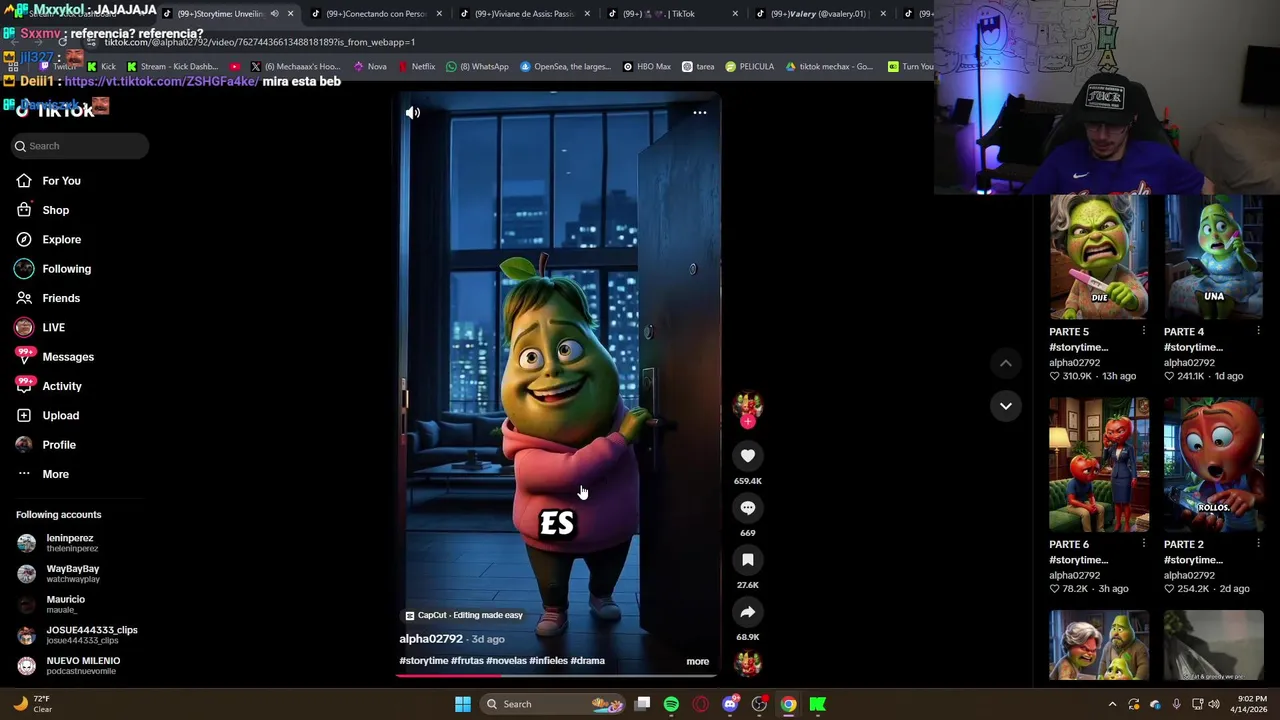Follow creator via avatar plus button
Image resolution: width=1280 pixels, height=720 pixels.
[748, 422]
